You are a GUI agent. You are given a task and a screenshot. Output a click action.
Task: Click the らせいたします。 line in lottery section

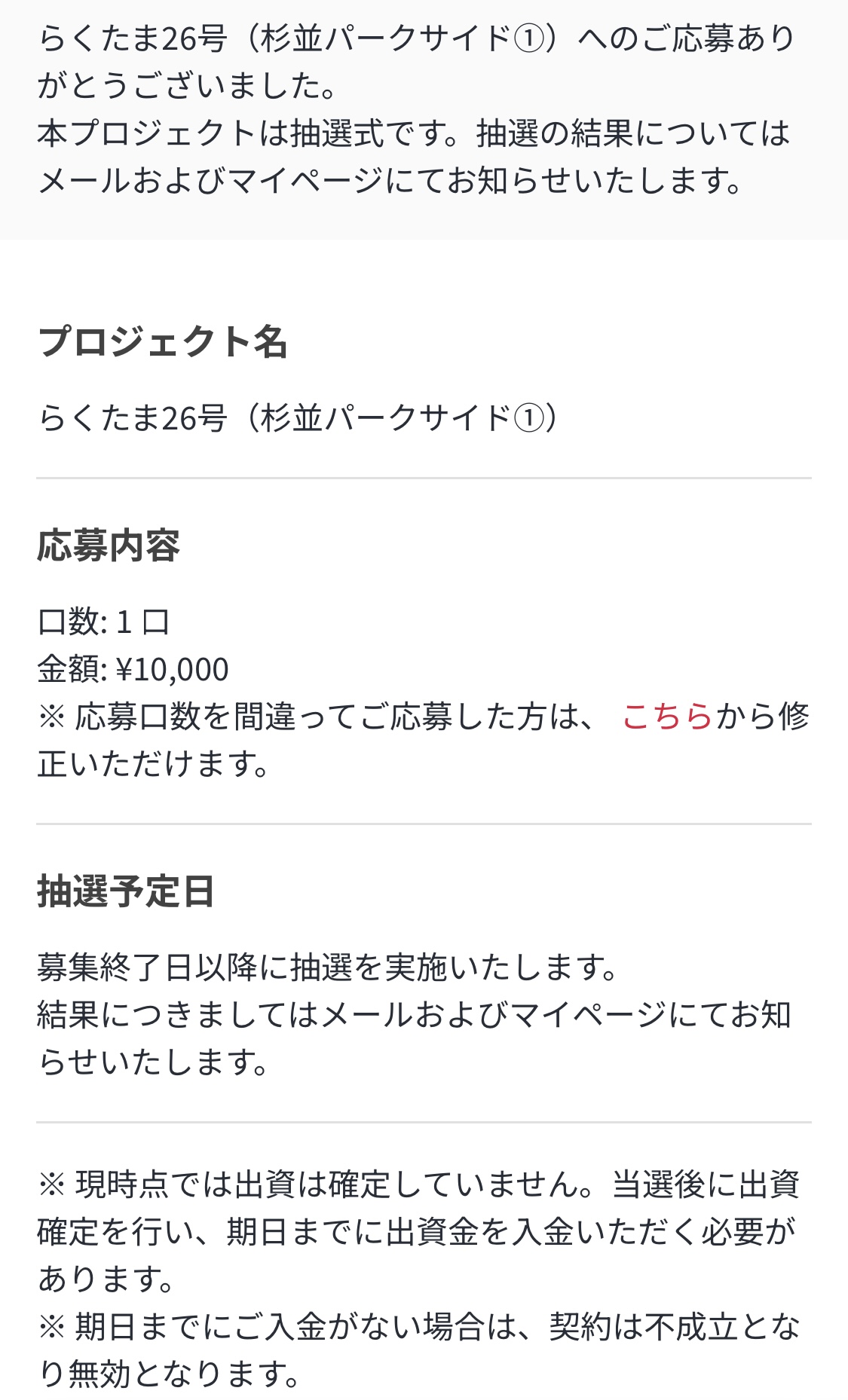point(154,1062)
